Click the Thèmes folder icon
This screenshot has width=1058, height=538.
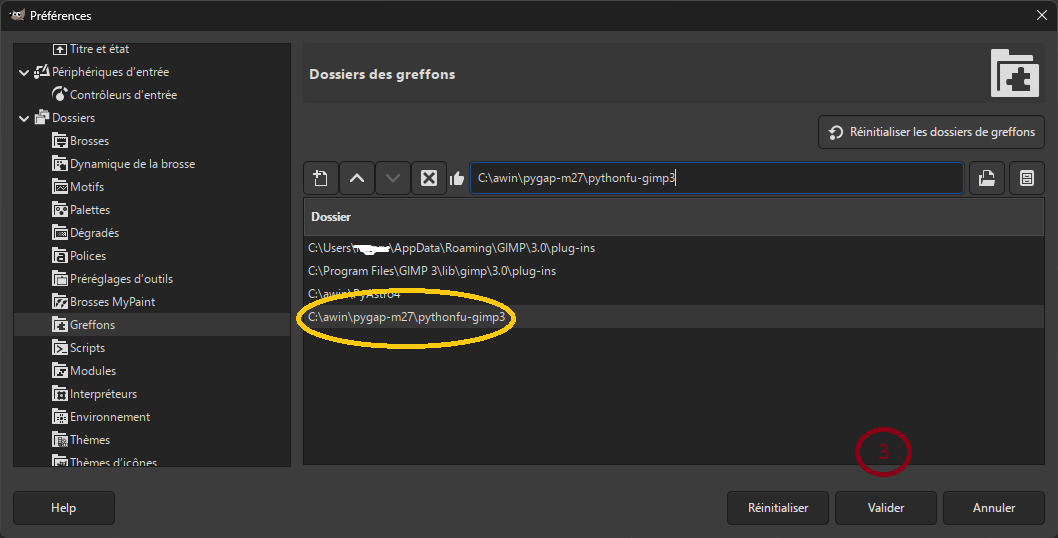pyautogui.click(x=60, y=439)
